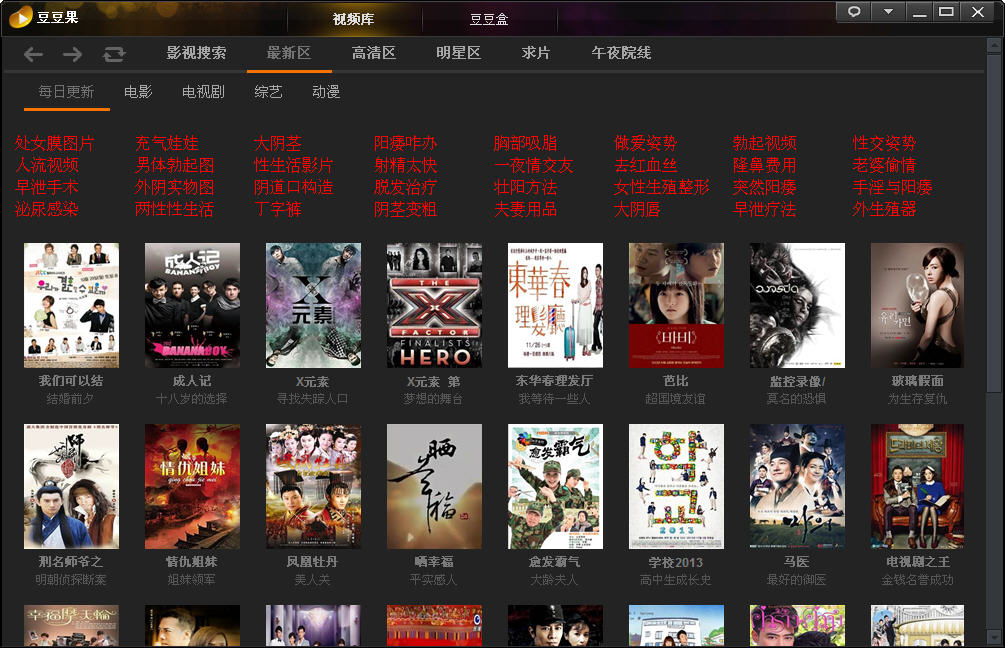Open the 凤凰牡丹 title link
The width and height of the screenshot is (1005, 648).
(x=313, y=562)
